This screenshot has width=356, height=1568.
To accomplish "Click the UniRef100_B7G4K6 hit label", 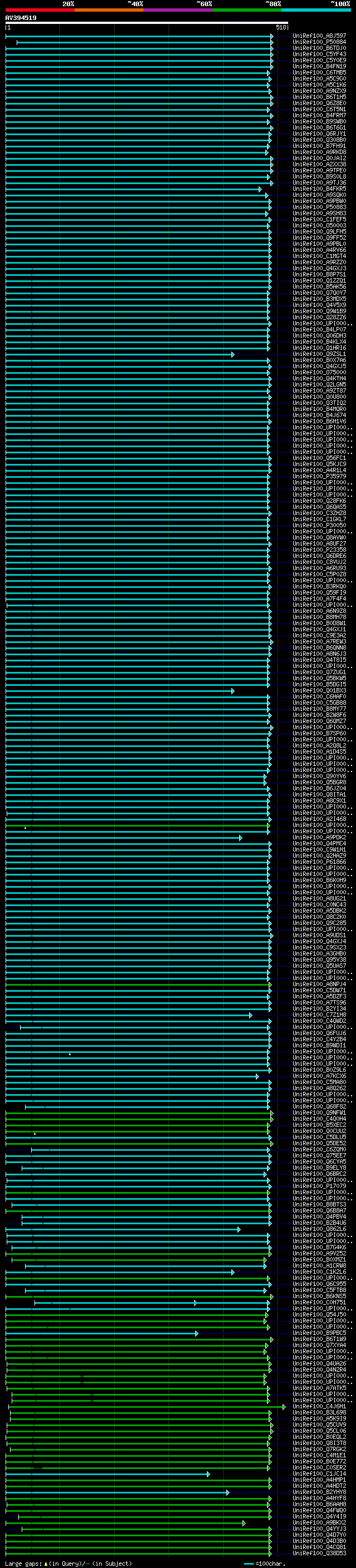I will [319, 1247].
